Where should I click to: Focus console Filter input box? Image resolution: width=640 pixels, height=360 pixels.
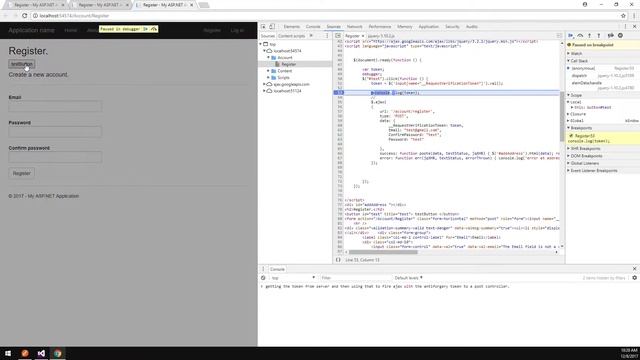355,278
